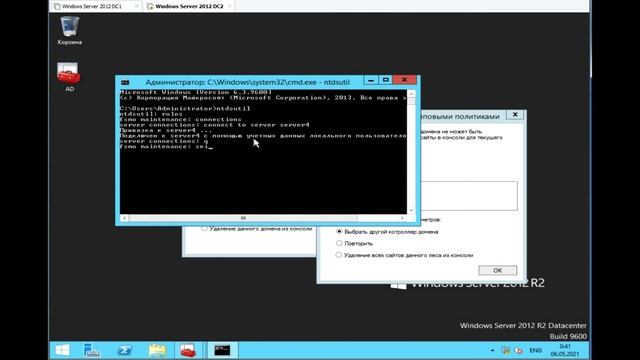Click the 'connect to server server4' line
Viewport: 640px width, 360px height.
[x=214, y=125]
